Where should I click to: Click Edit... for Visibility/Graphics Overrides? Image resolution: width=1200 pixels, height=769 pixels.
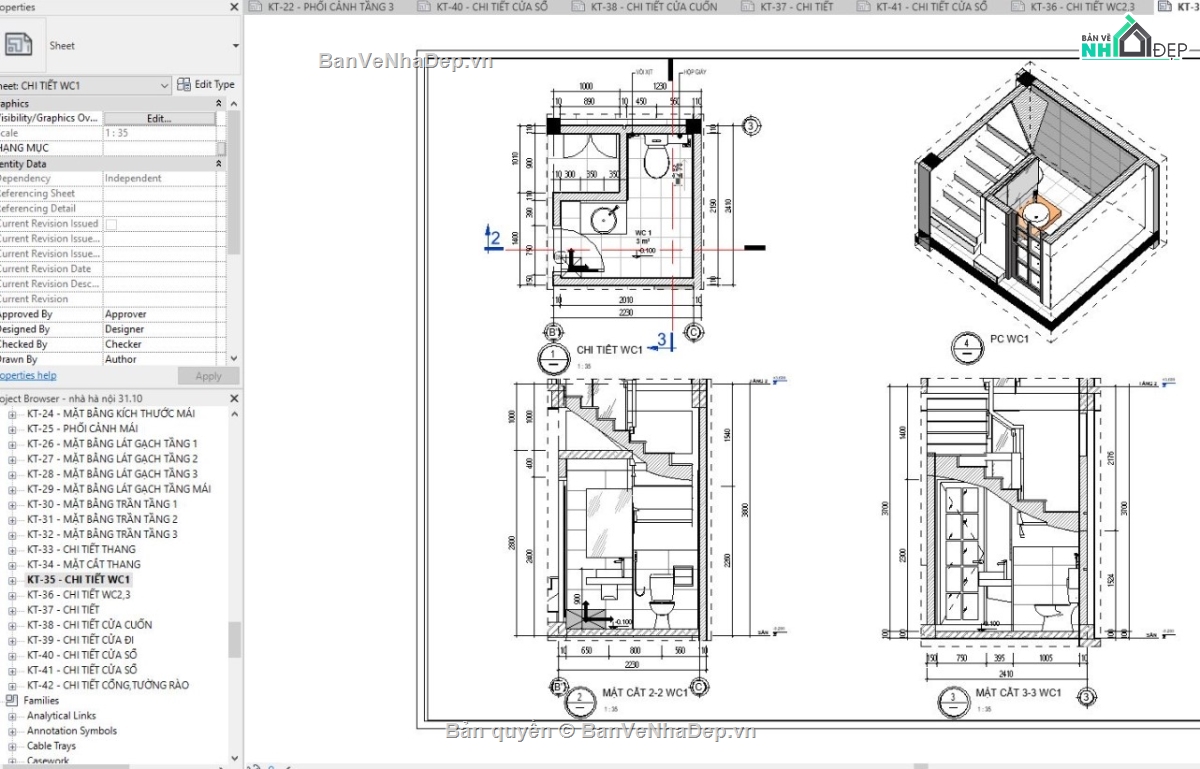159,118
